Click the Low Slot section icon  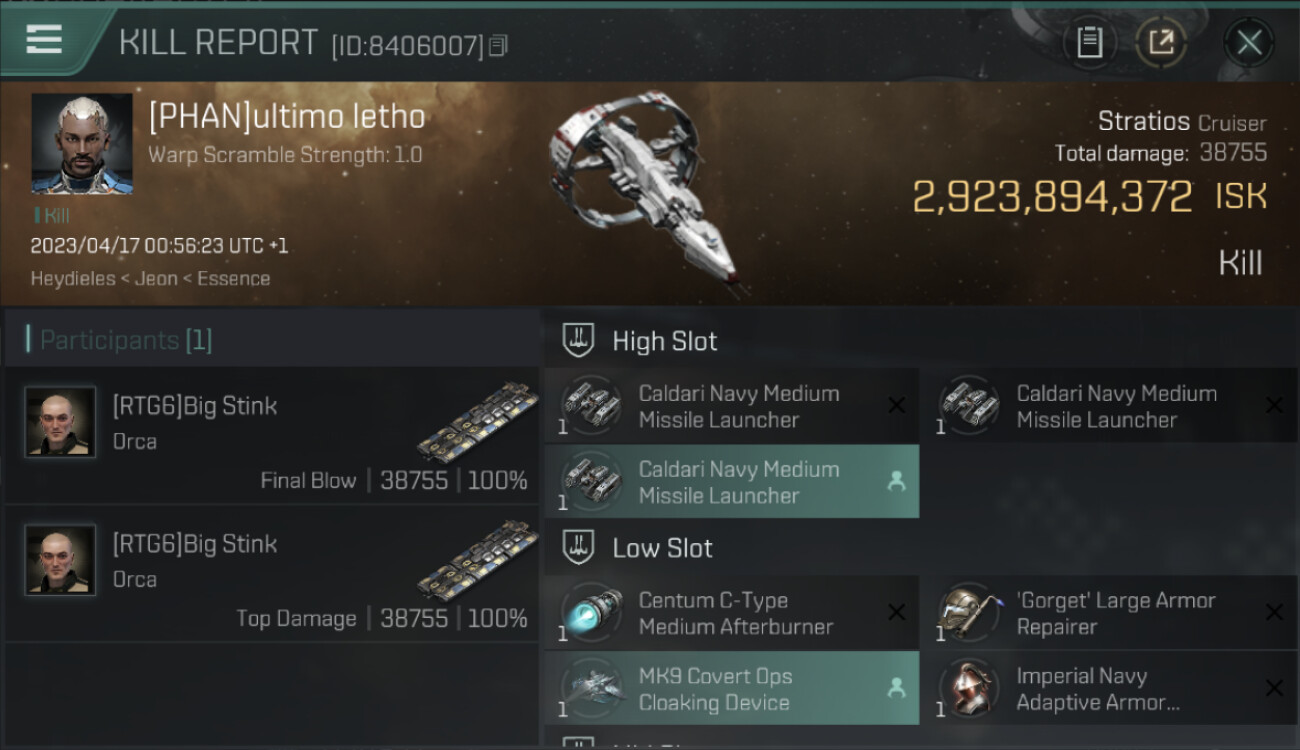[579, 548]
